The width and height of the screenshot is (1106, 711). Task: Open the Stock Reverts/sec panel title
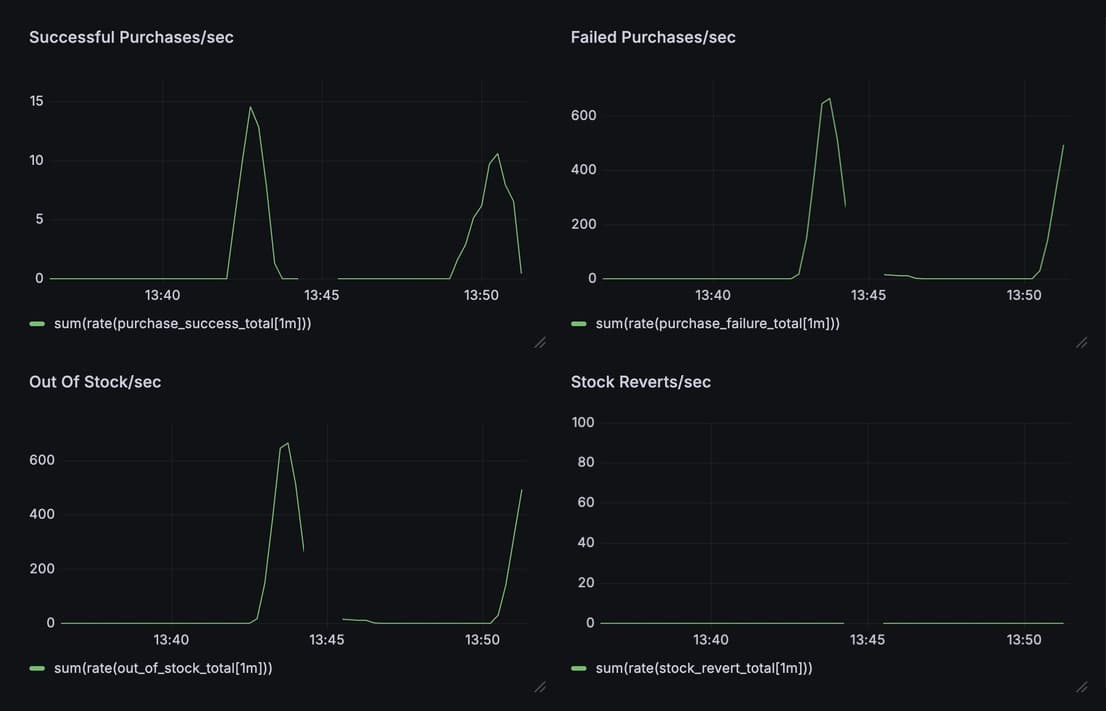coord(640,382)
